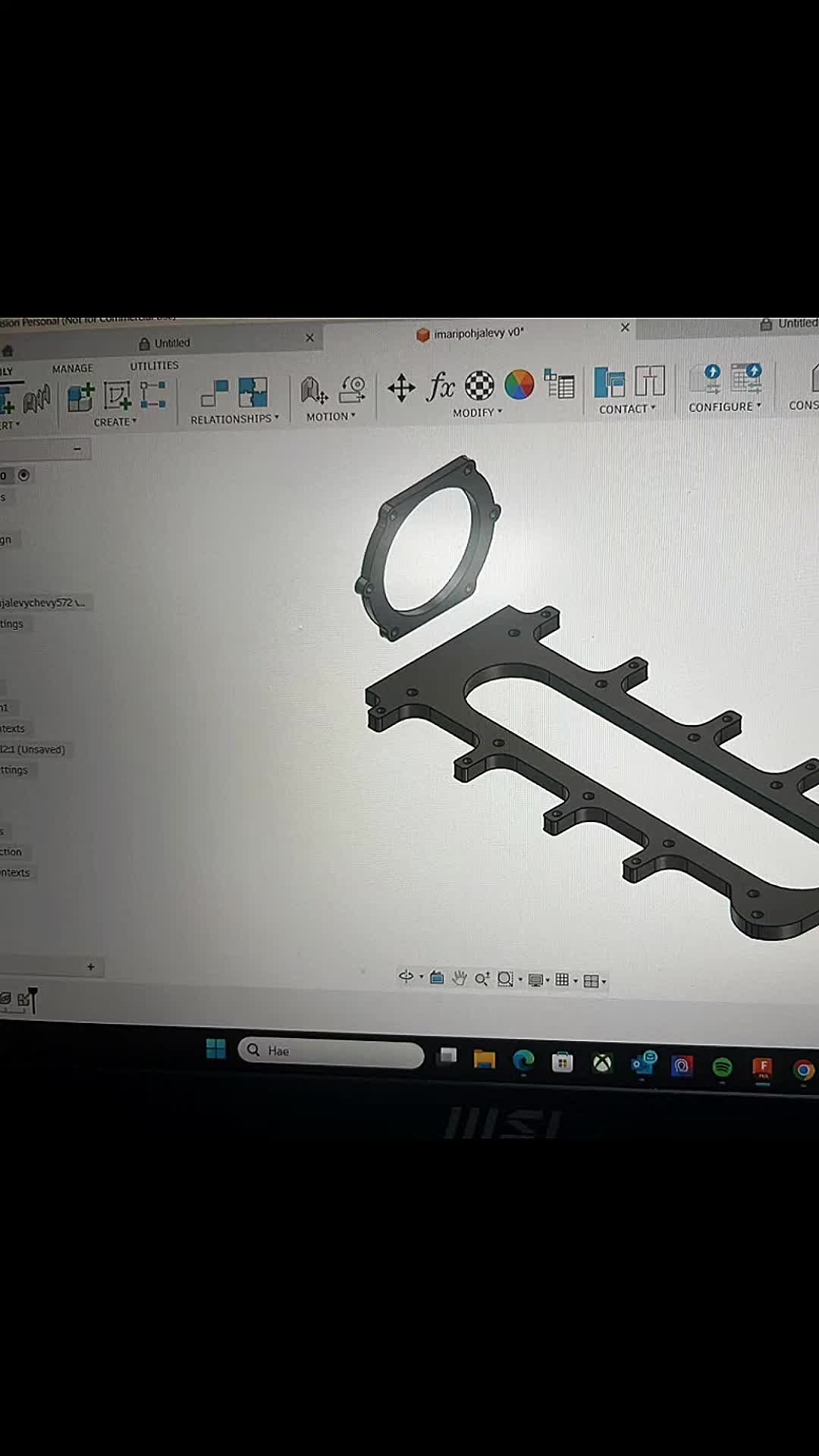
Task: Click the Look At camera icon
Action: [437, 977]
